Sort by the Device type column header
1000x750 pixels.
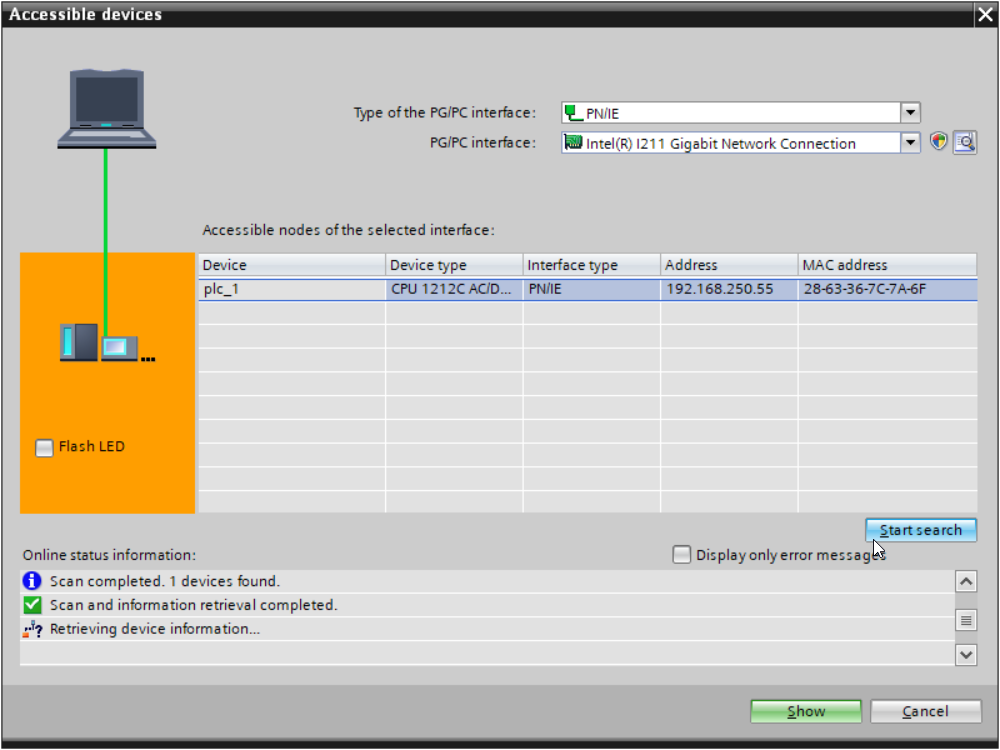(x=454, y=265)
